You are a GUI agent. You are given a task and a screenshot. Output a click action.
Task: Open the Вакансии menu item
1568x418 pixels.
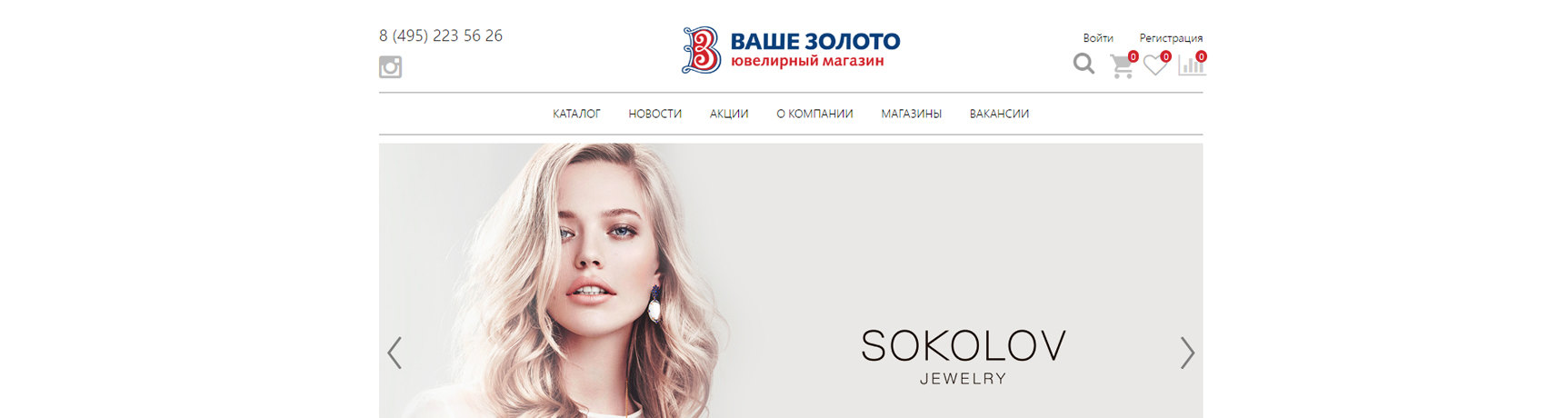999,114
